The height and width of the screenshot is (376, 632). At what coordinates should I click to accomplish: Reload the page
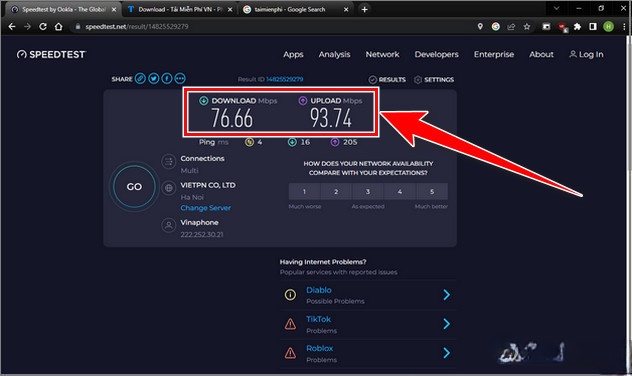pyautogui.click(x=43, y=27)
